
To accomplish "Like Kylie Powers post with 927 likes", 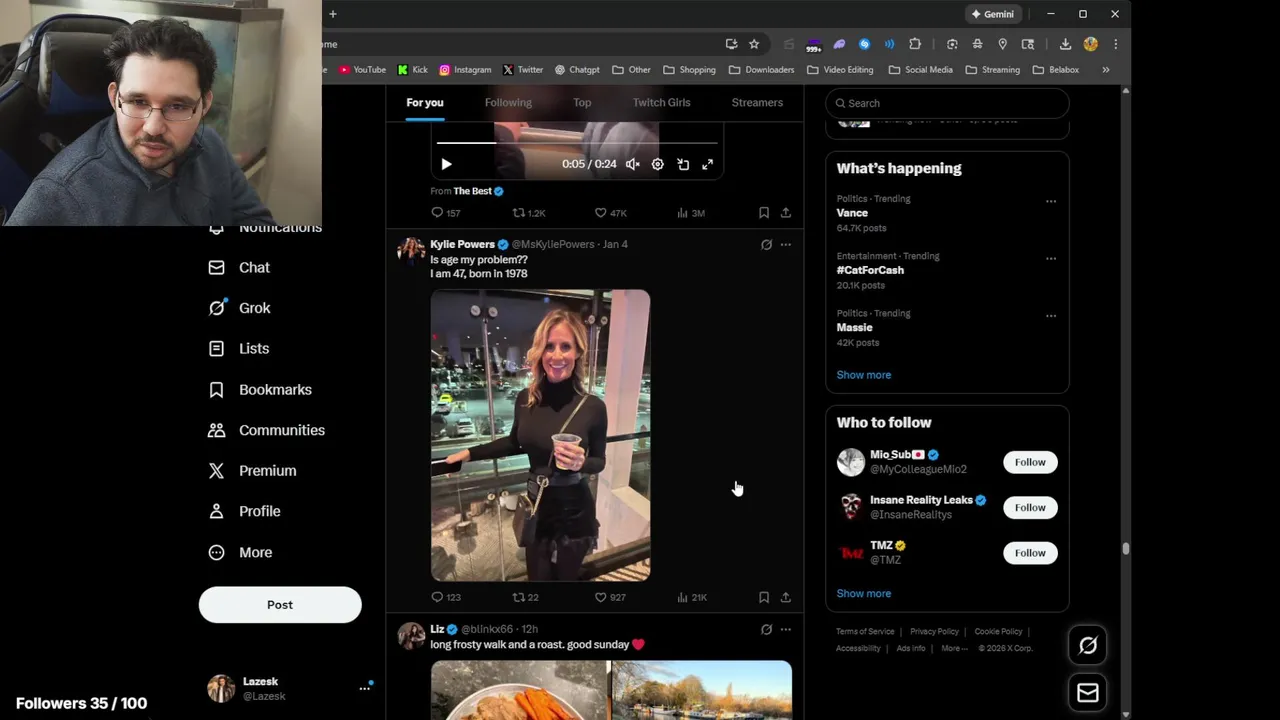I will [610, 597].
